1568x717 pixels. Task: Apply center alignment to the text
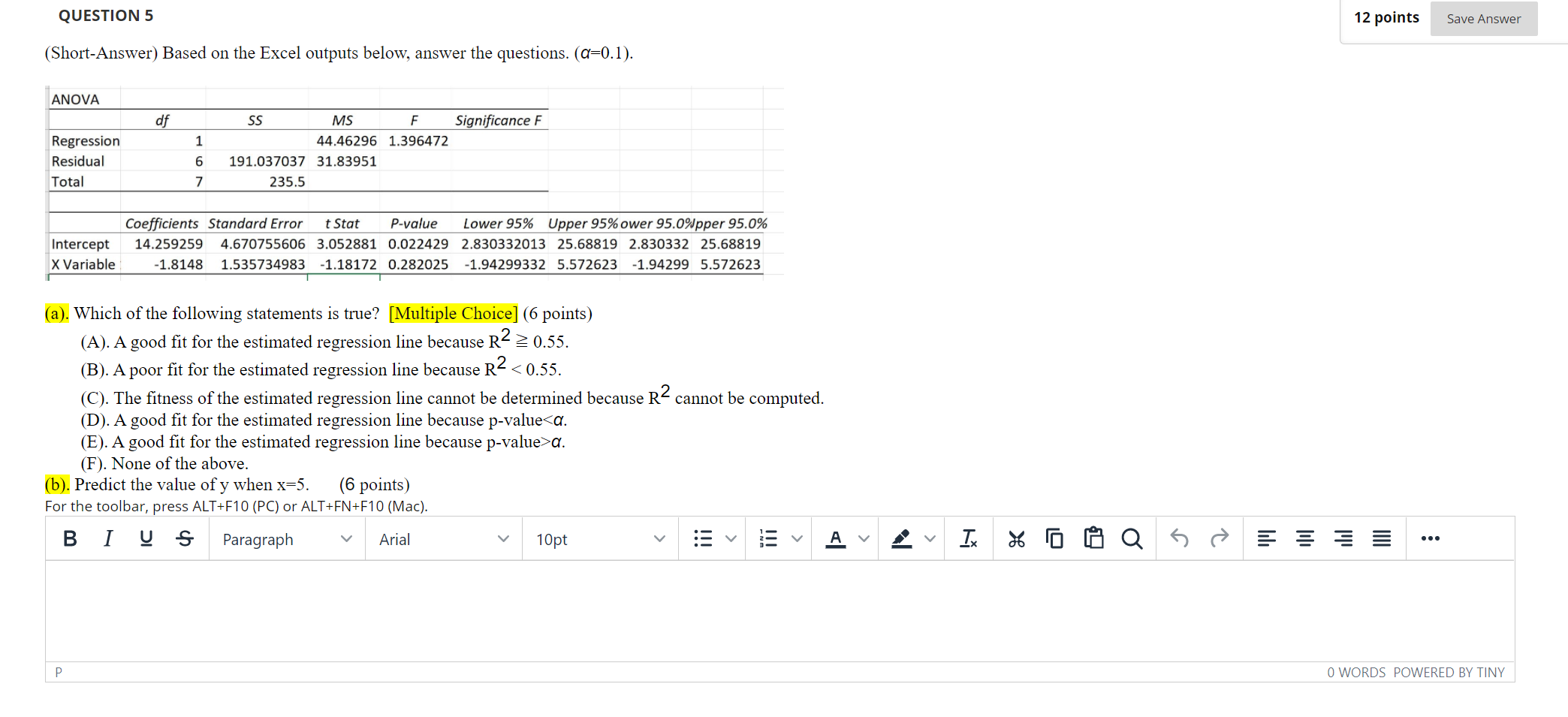click(x=1305, y=538)
